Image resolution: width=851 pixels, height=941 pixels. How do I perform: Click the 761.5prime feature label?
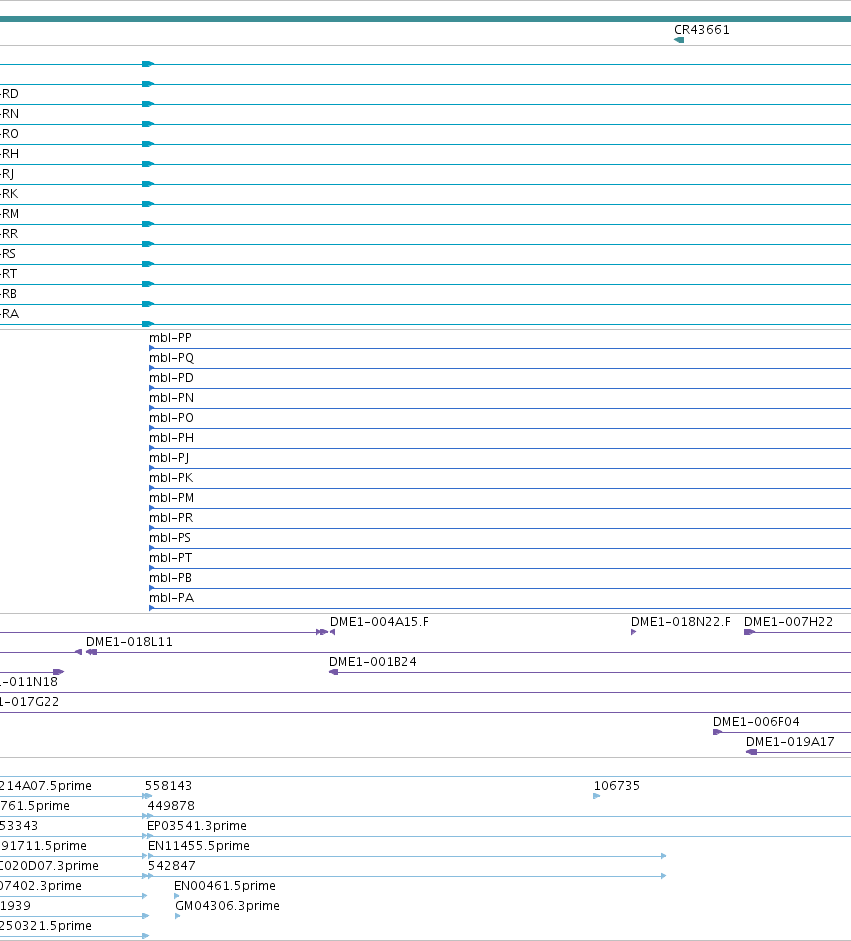[35, 805]
